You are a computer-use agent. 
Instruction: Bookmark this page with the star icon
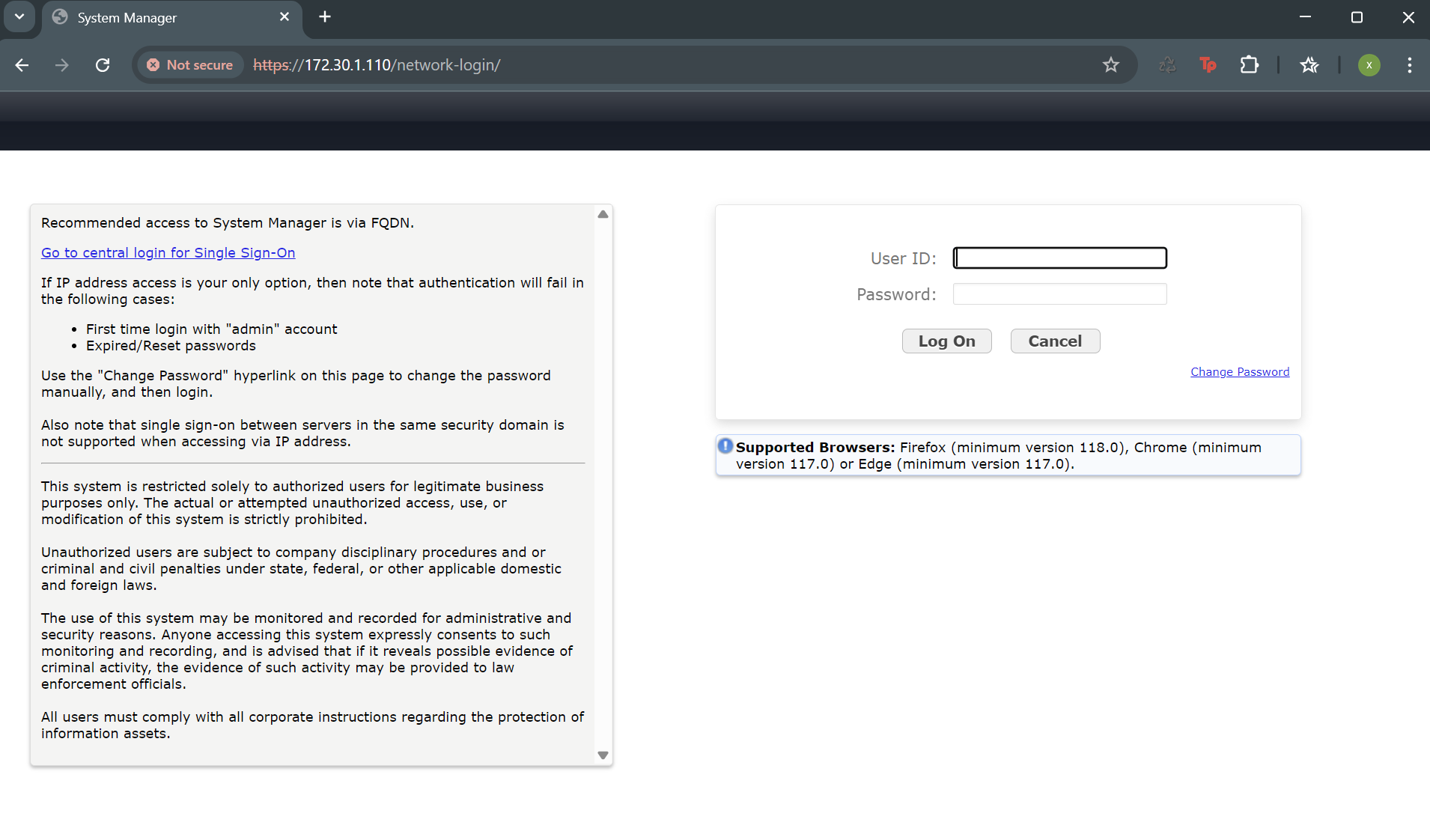pyautogui.click(x=1110, y=65)
